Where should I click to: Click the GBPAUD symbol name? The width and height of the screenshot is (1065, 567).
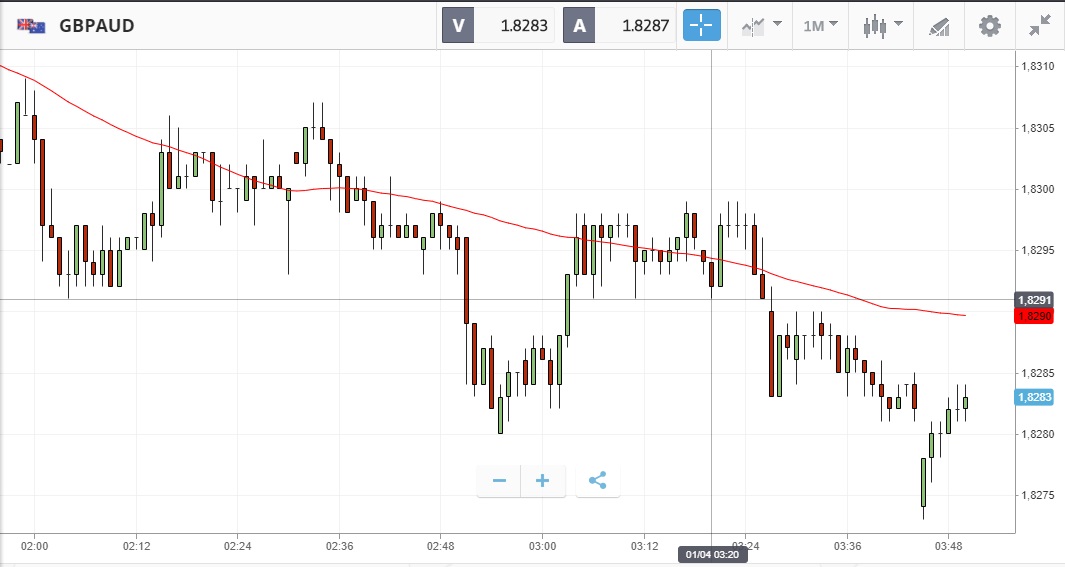point(97,26)
